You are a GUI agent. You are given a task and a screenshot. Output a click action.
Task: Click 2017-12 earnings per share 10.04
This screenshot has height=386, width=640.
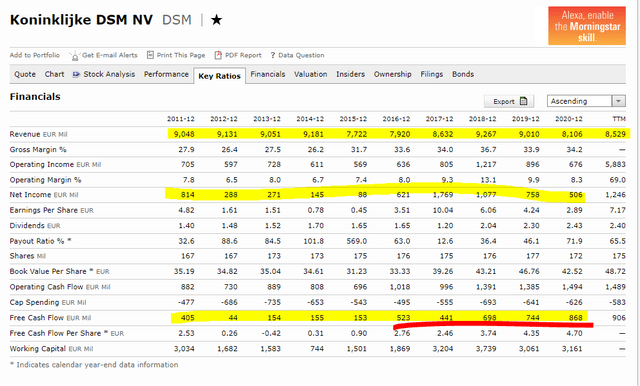pos(443,211)
